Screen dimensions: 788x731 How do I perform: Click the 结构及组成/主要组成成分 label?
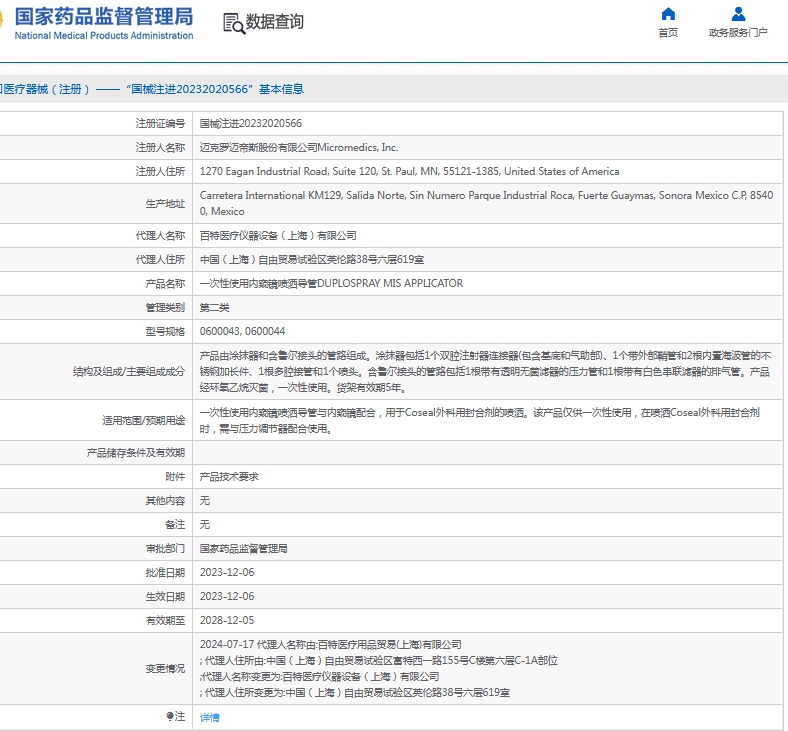pos(129,372)
